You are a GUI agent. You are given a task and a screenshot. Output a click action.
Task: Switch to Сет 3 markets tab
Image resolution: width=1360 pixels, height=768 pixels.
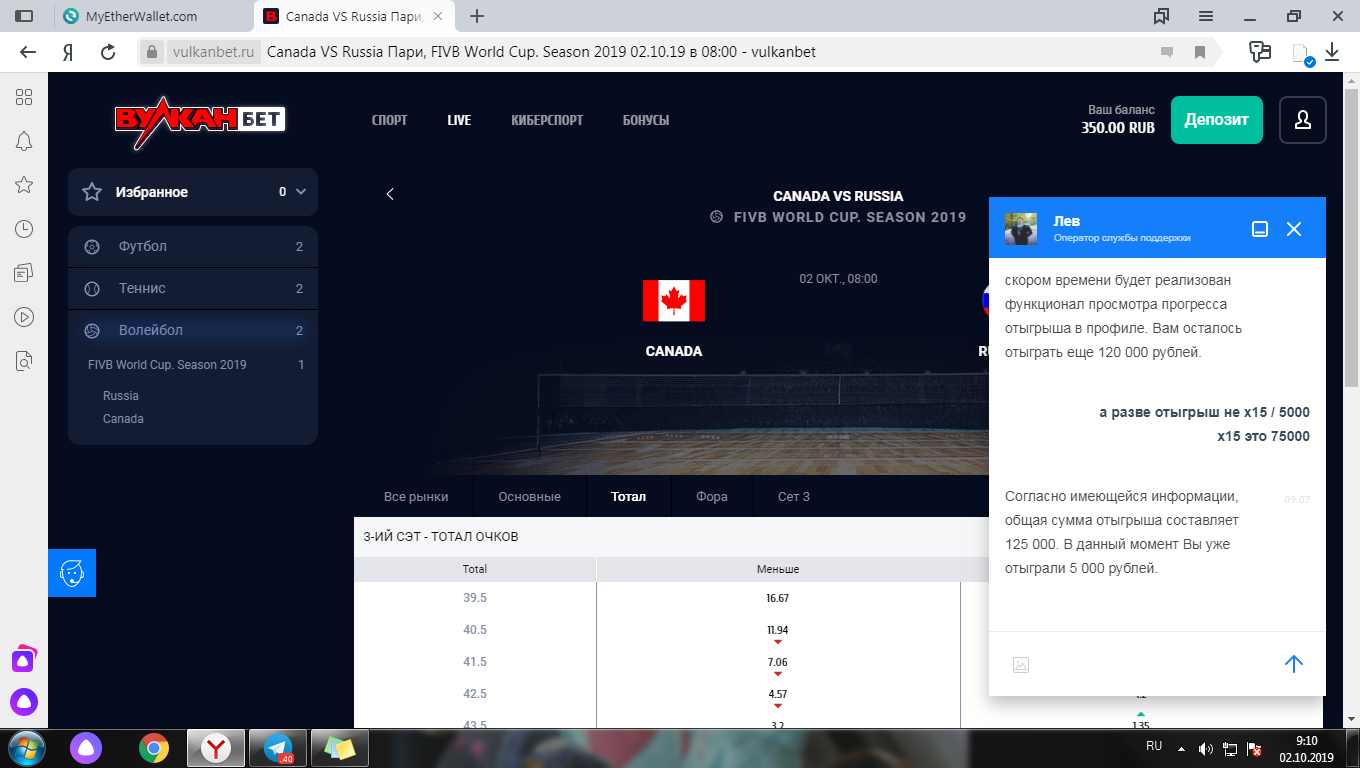(x=794, y=496)
